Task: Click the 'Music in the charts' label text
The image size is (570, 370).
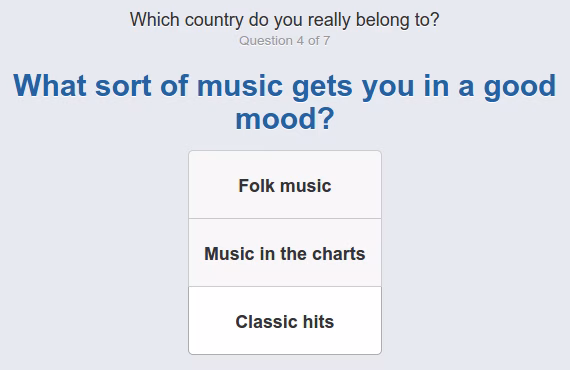Action: click(x=285, y=254)
